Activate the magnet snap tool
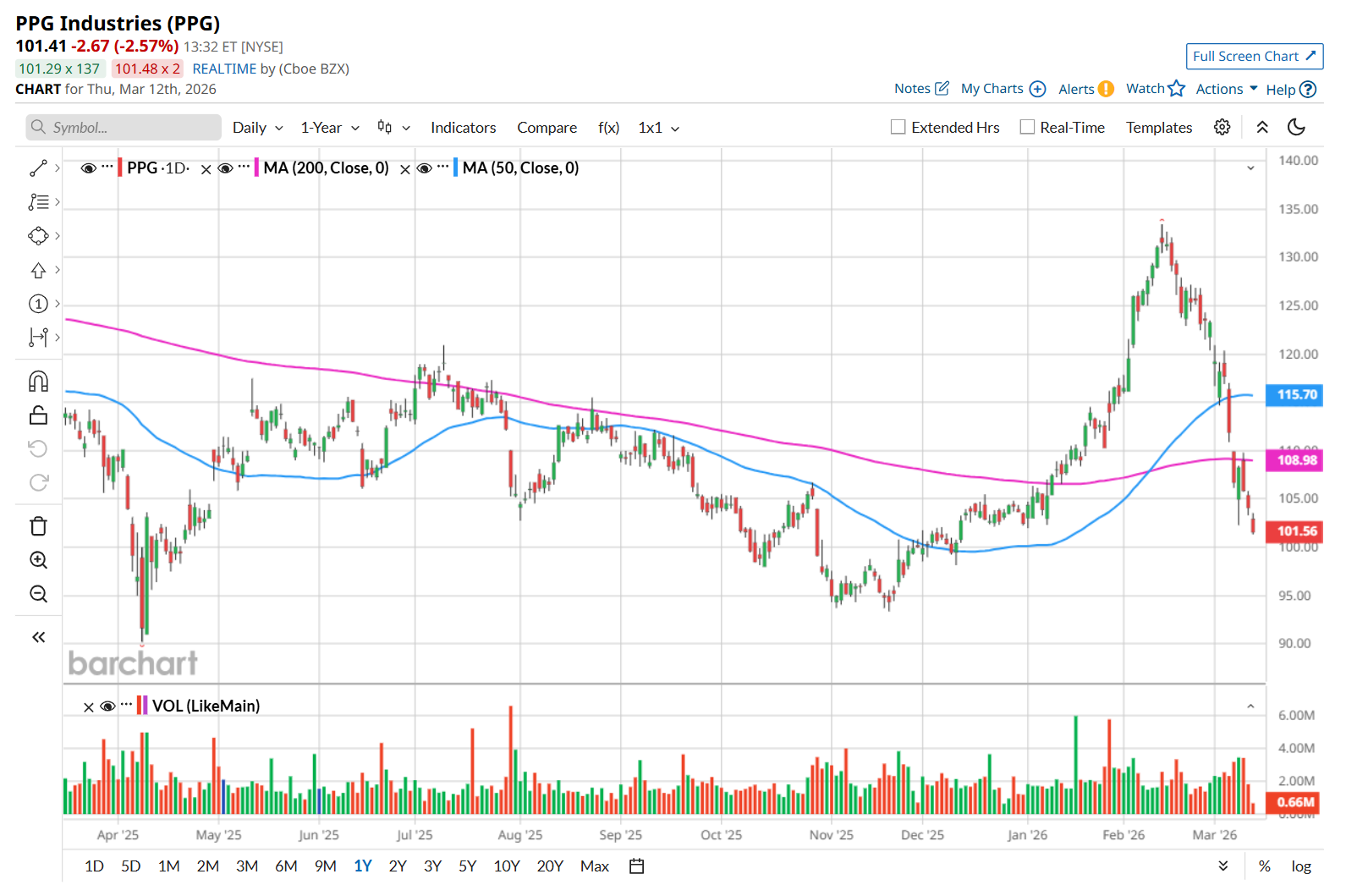The width and height of the screenshot is (1357, 896). point(38,382)
